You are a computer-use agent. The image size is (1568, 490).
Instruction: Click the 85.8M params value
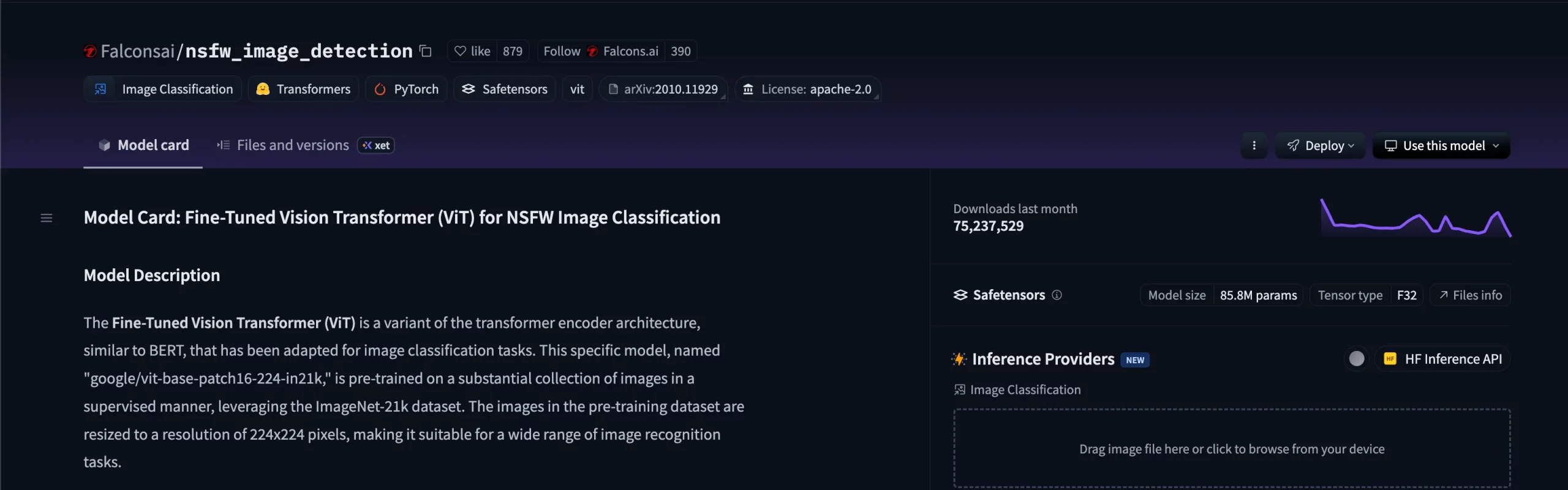(x=1258, y=295)
